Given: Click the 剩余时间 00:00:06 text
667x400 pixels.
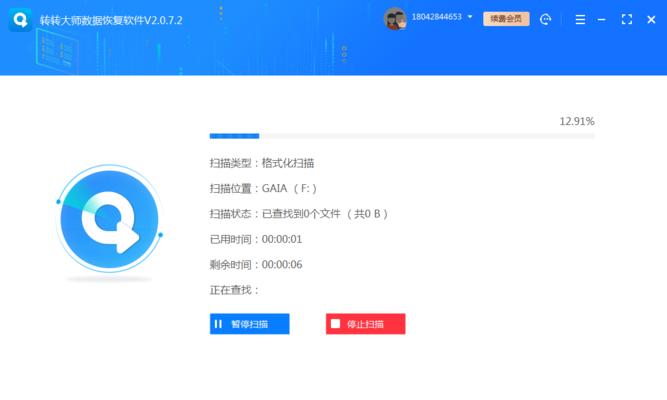Looking at the screenshot, I should pos(256,265).
